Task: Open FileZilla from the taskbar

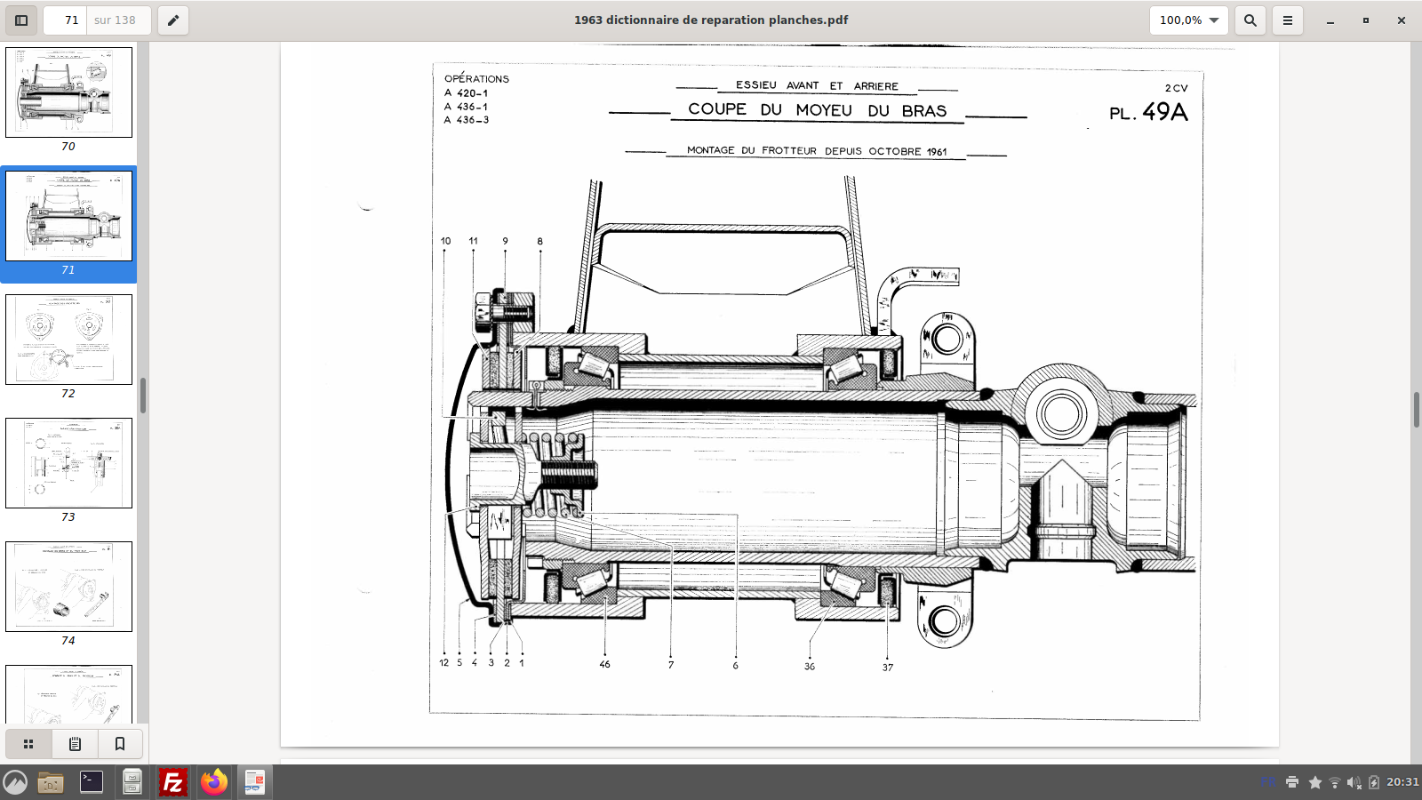Action: coord(173,782)
